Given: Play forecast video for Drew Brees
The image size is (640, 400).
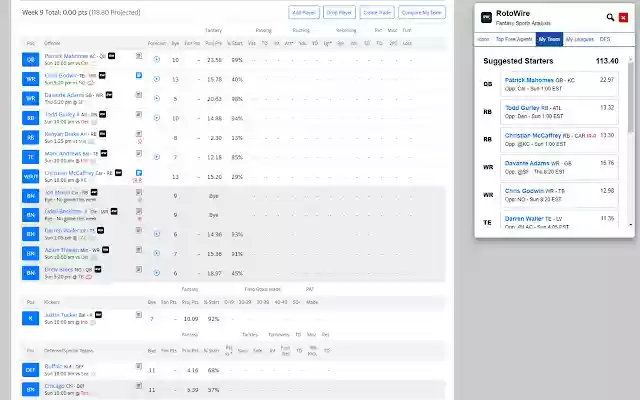Looking at the screenshot, I should coord(156,273).
